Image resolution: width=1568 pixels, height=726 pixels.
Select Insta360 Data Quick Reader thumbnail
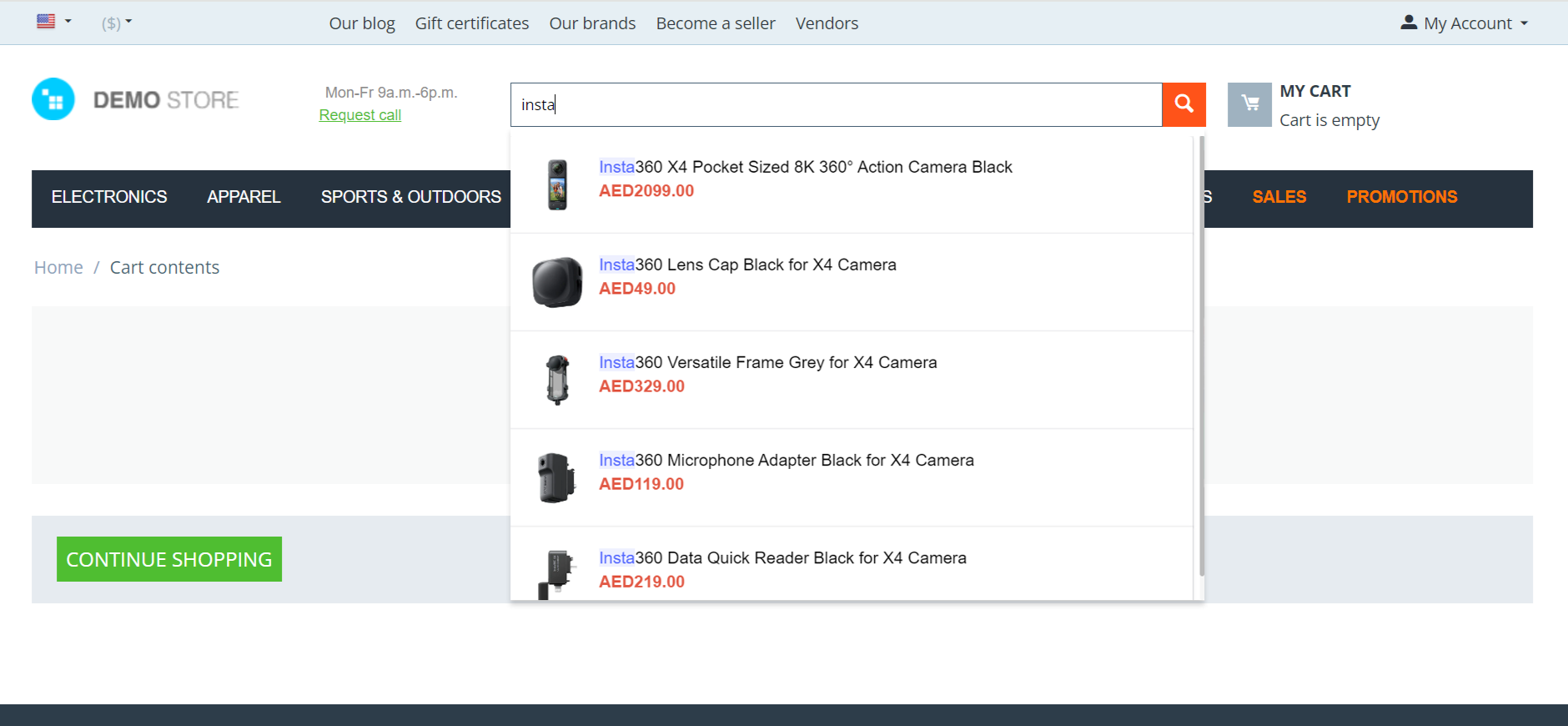pos(557,574)
